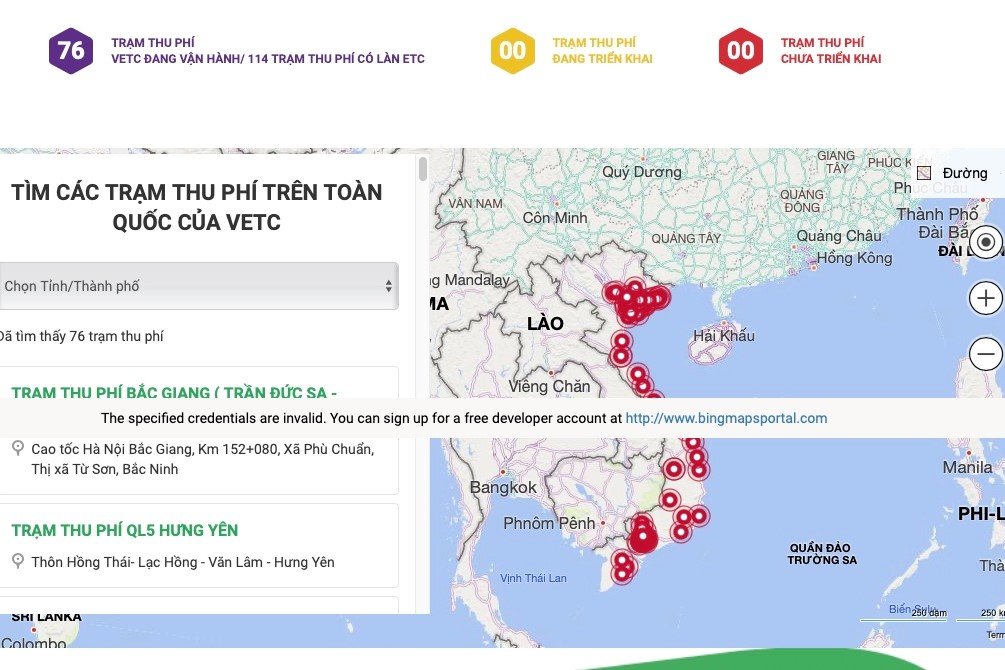
Task: Click the Manila map label
Action: pos(967,467)
